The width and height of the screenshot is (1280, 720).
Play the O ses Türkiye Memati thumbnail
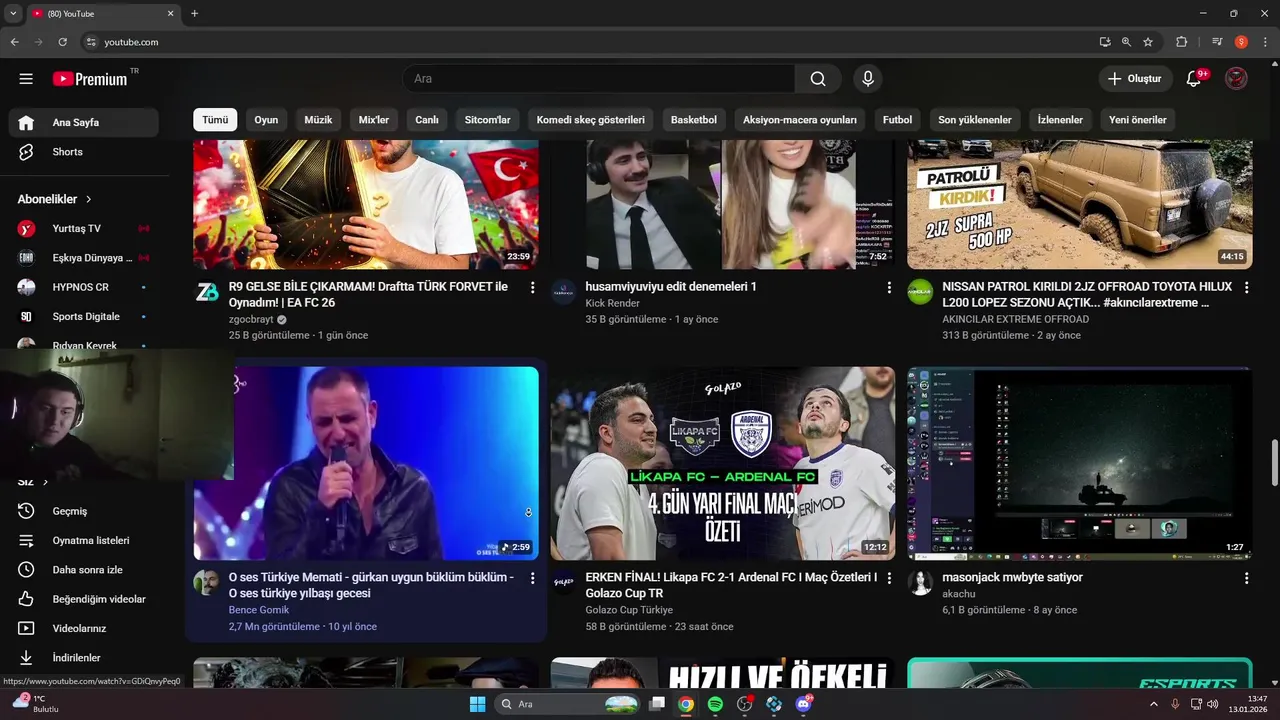coord(366,463)
